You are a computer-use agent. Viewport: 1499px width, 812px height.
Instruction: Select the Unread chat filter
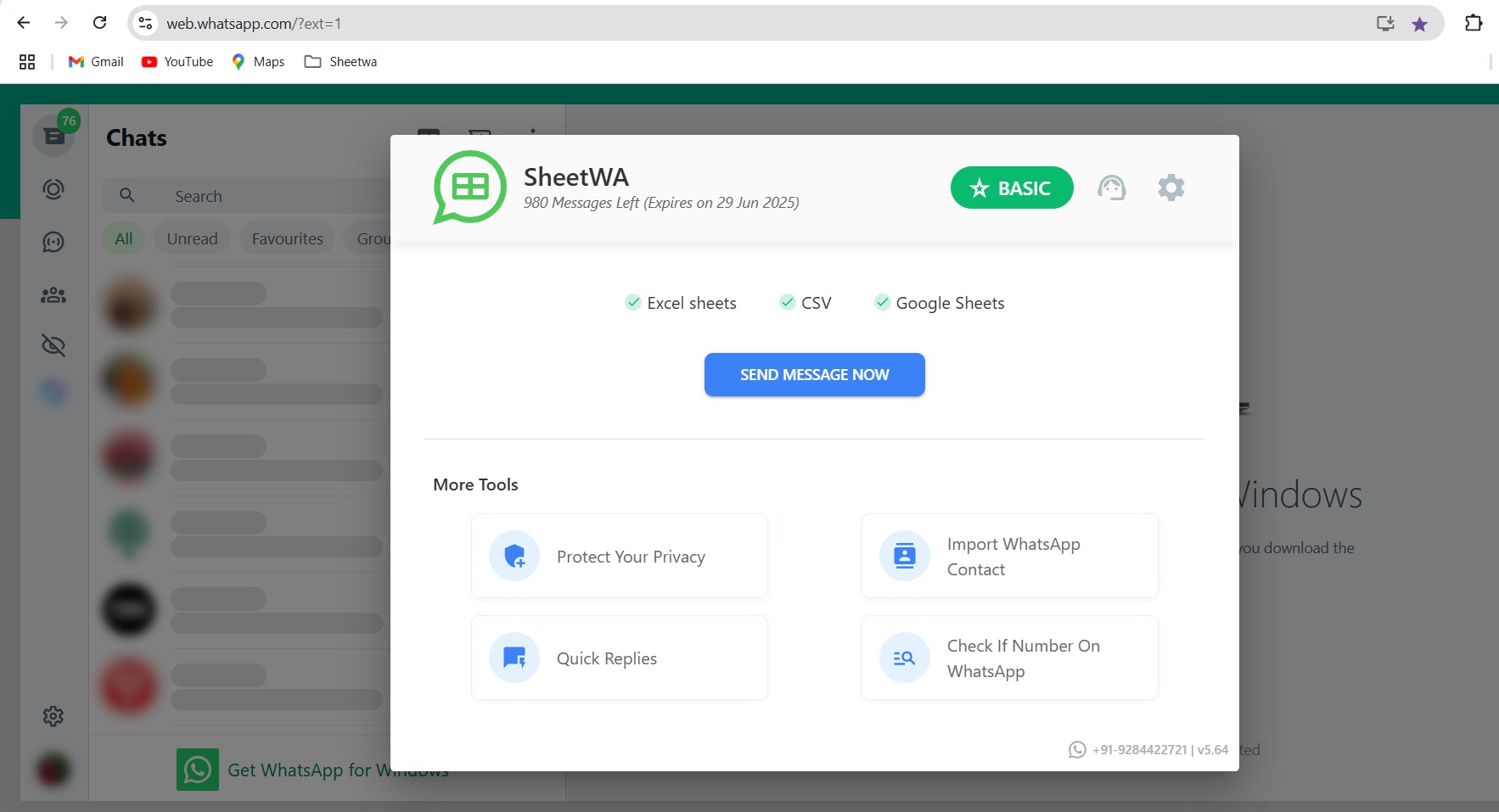pos(193,238)
